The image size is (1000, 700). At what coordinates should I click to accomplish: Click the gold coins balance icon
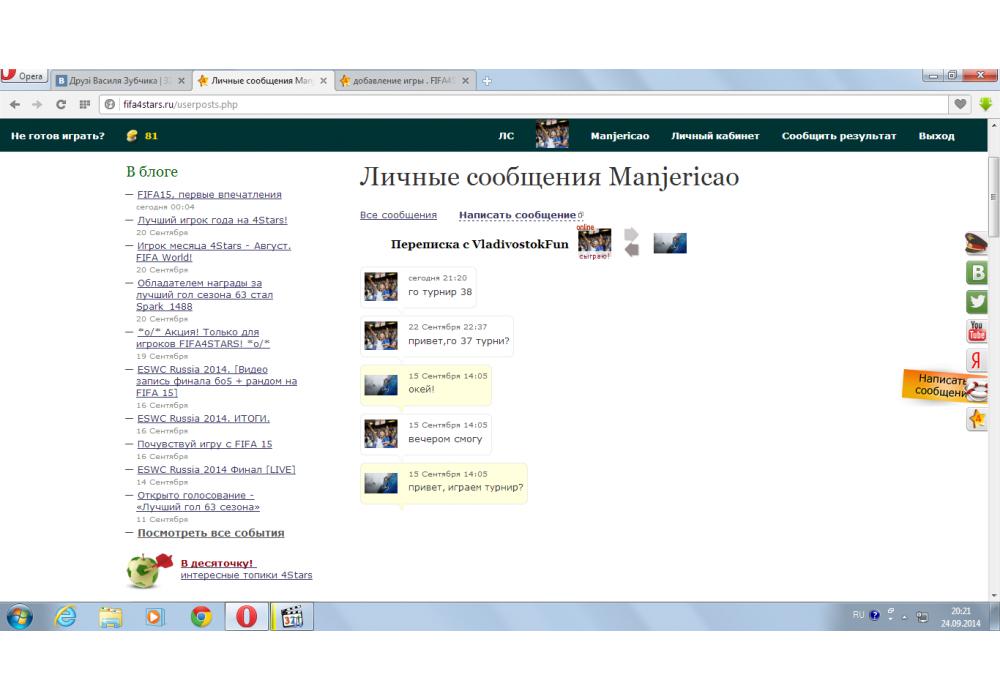click(x=132, y=136)
